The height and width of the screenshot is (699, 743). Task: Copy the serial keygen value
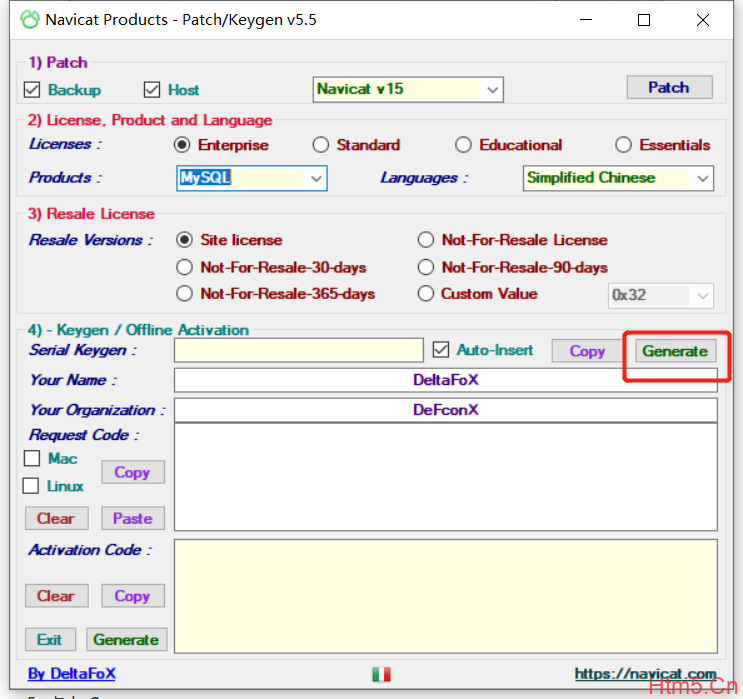click(587, 351)
